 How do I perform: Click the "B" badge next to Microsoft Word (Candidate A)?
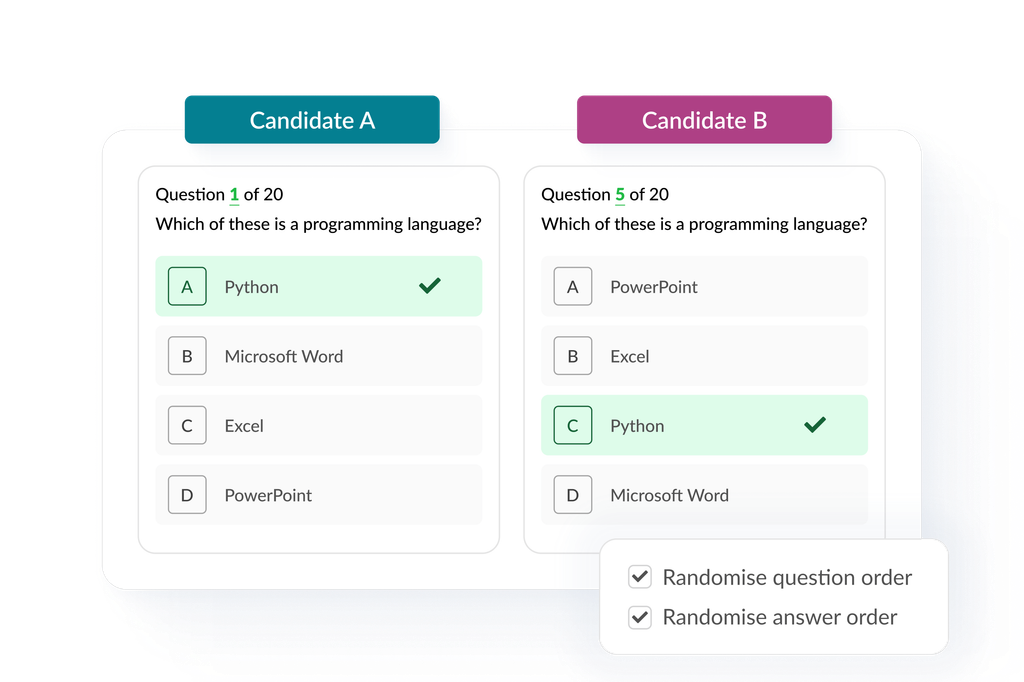coord(187,356)
